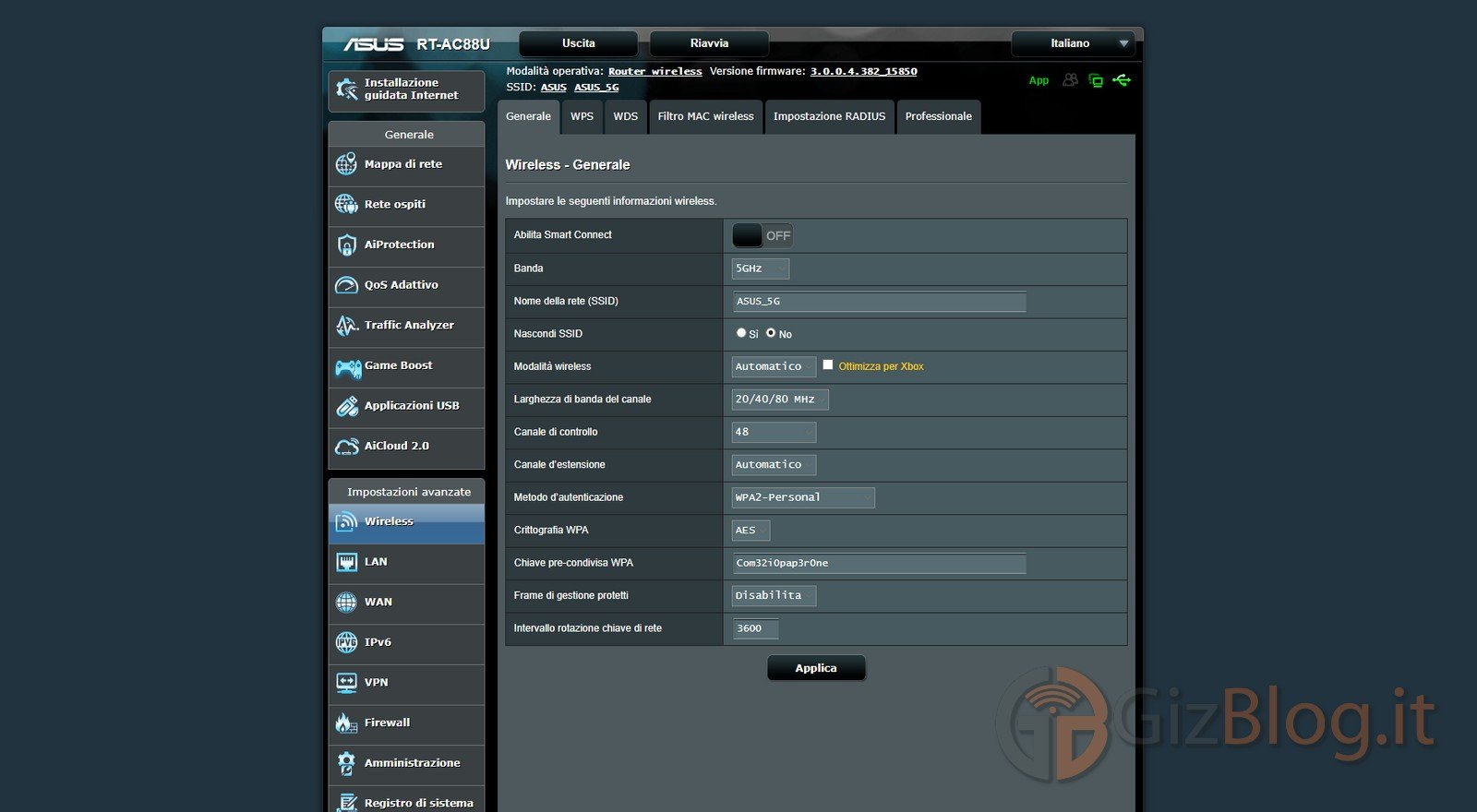Click the ASUS_5G SSID link in header

tap(596, 87)
